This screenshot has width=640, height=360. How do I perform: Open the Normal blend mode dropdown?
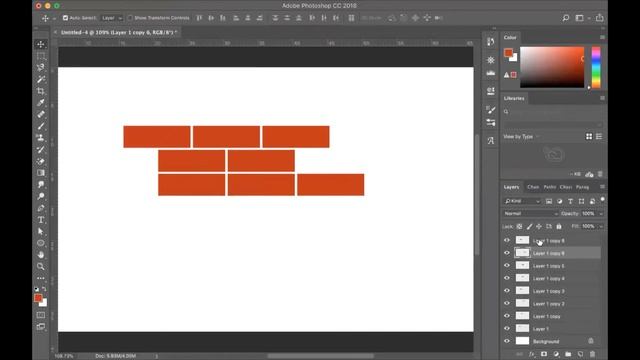tap(531, 213)
